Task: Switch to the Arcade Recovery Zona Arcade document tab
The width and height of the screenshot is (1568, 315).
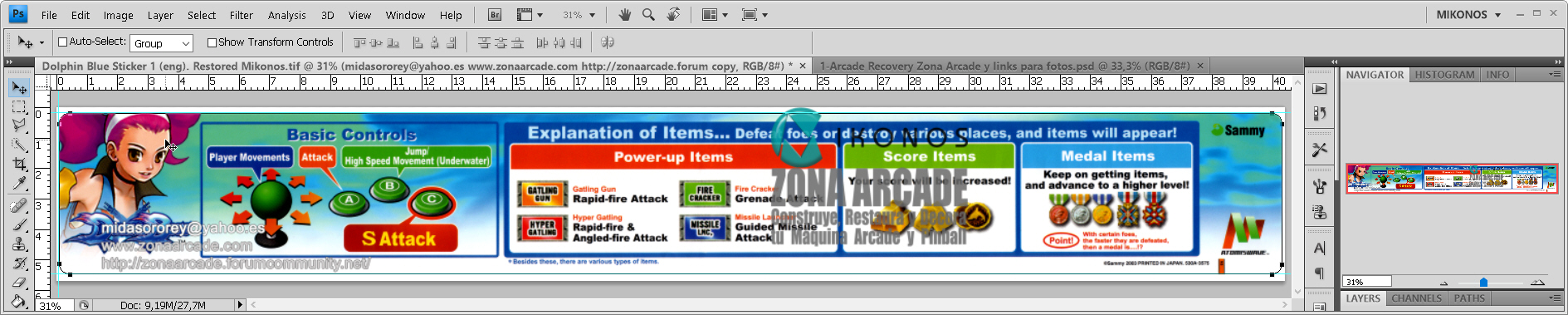Action: pyautogui.click(x=1004, y=66)
